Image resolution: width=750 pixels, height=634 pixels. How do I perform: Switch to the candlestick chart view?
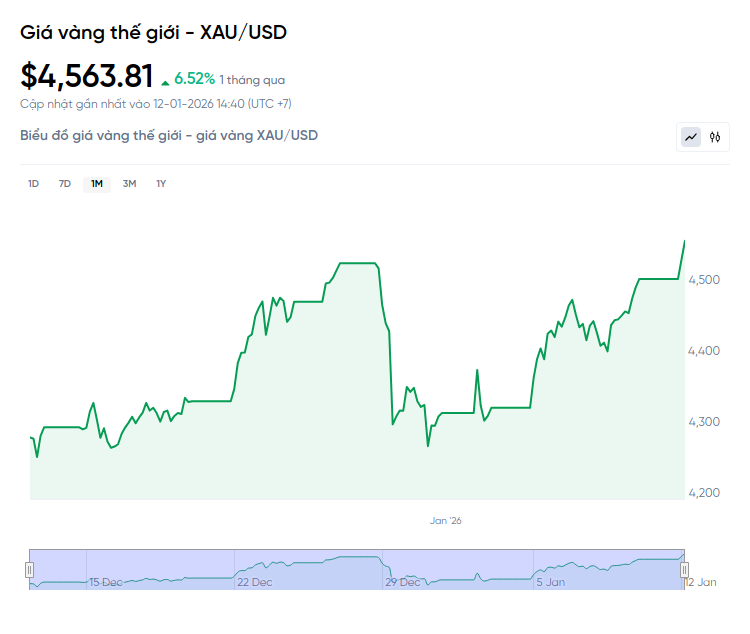[715, 137]
